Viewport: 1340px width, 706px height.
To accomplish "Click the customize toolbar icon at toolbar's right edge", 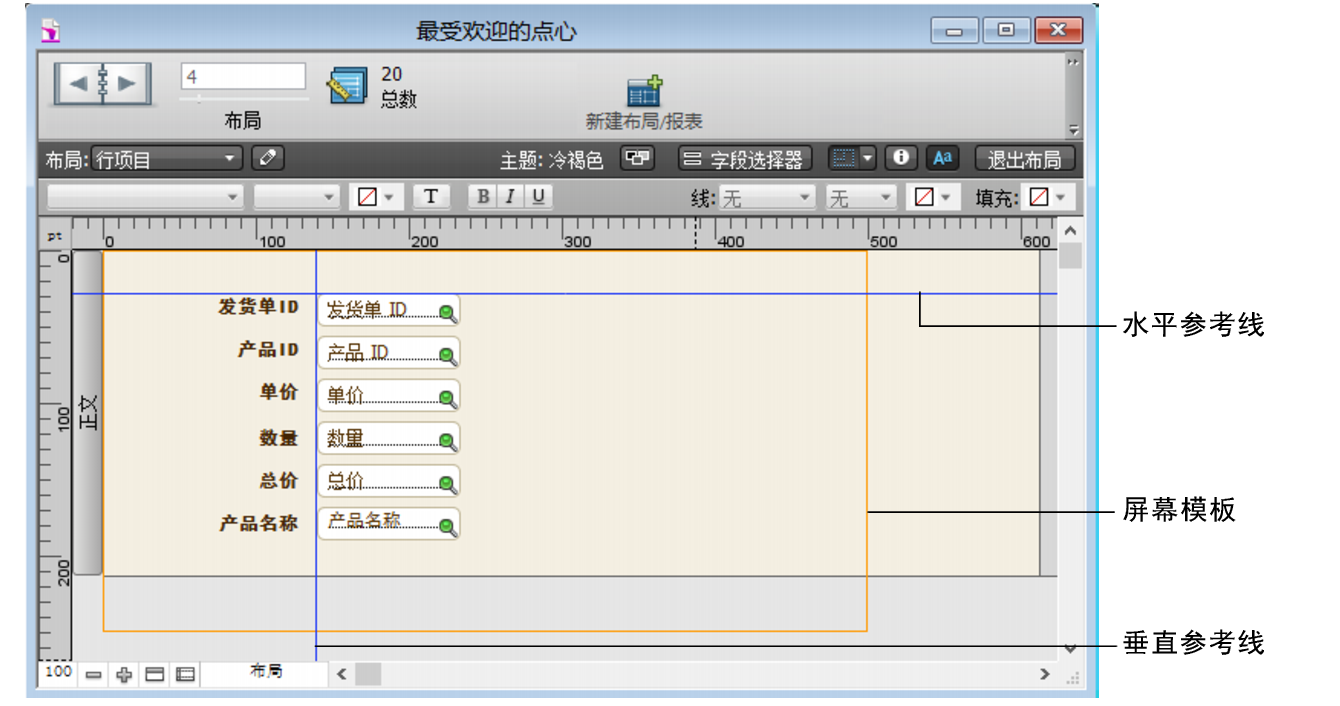I will 1074,130.
